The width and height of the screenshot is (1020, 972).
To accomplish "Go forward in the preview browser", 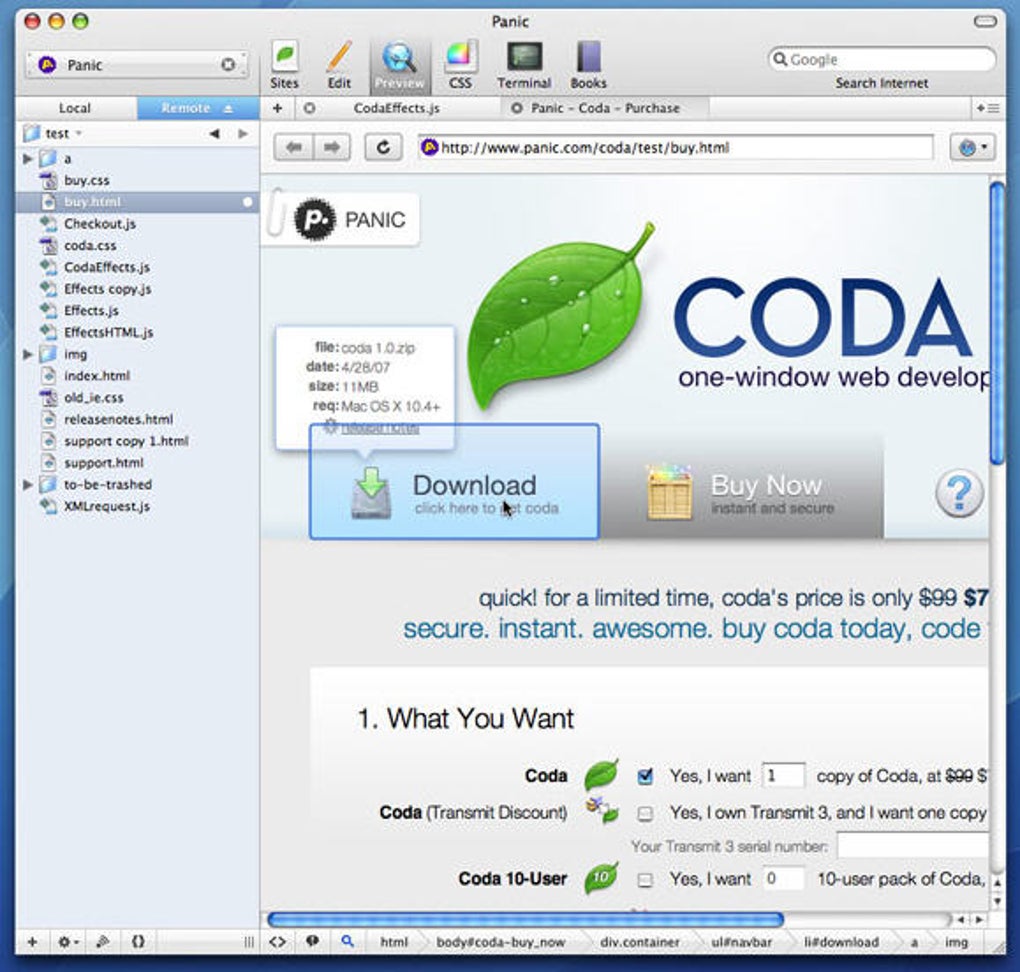I will [332, 148].
